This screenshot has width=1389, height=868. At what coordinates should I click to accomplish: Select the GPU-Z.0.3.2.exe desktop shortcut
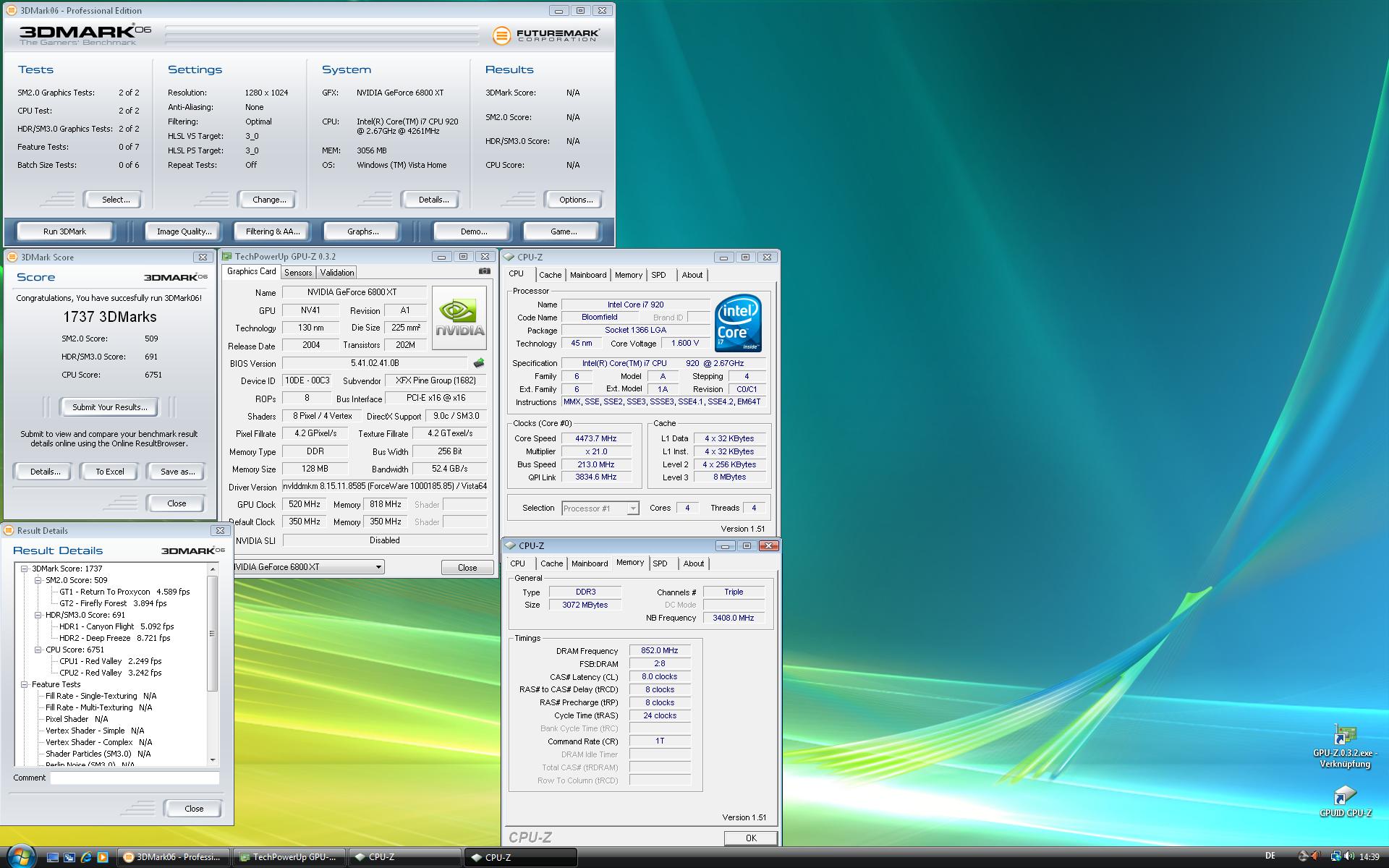coord(1345,746)
